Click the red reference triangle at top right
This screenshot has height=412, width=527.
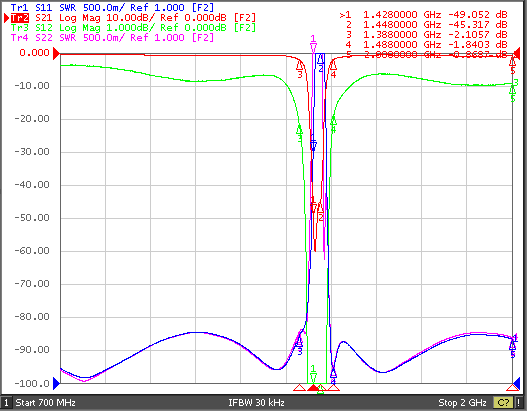516,53
